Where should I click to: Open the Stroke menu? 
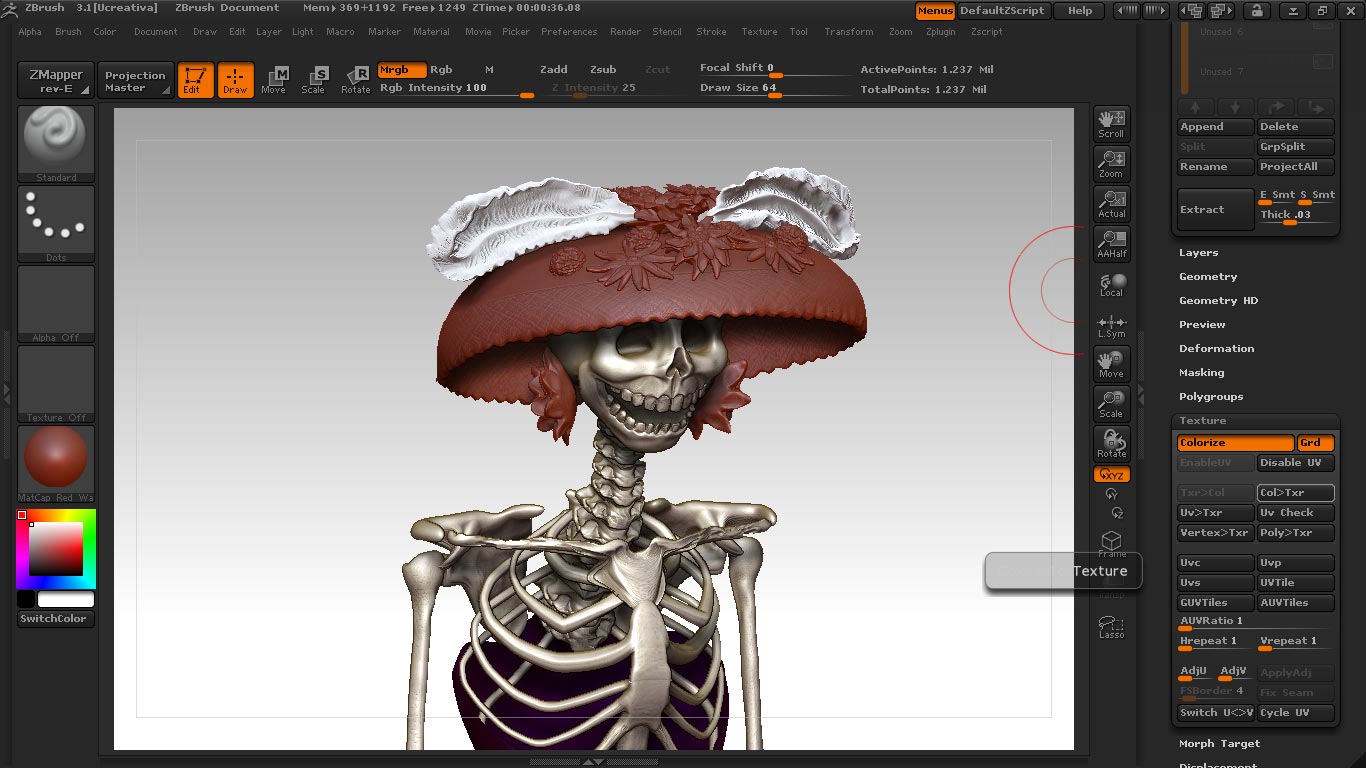pos(711,31)
